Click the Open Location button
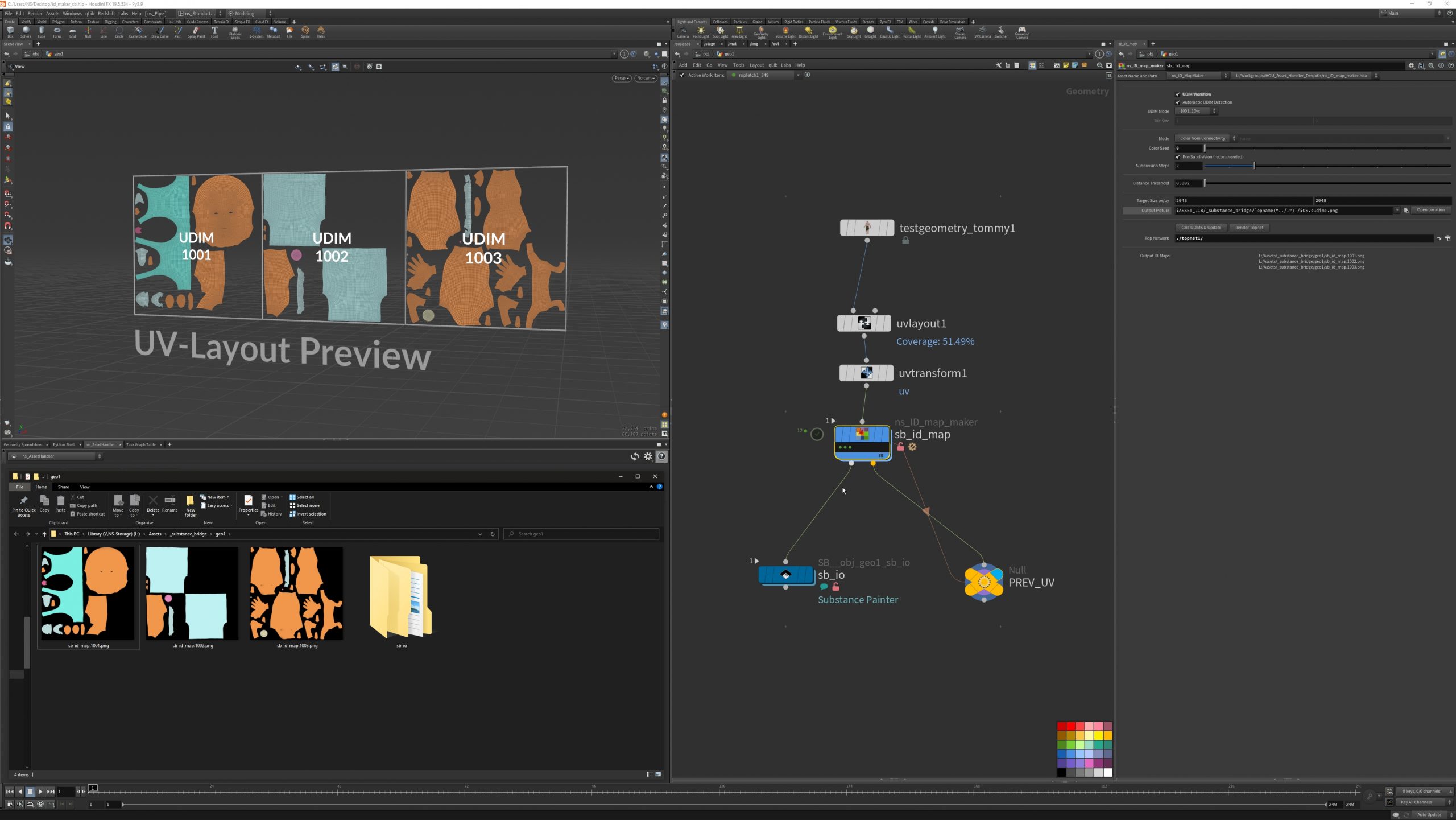Image resolution: width=1456 pixels, height=820 pixels. click(x=1430, y=210)
